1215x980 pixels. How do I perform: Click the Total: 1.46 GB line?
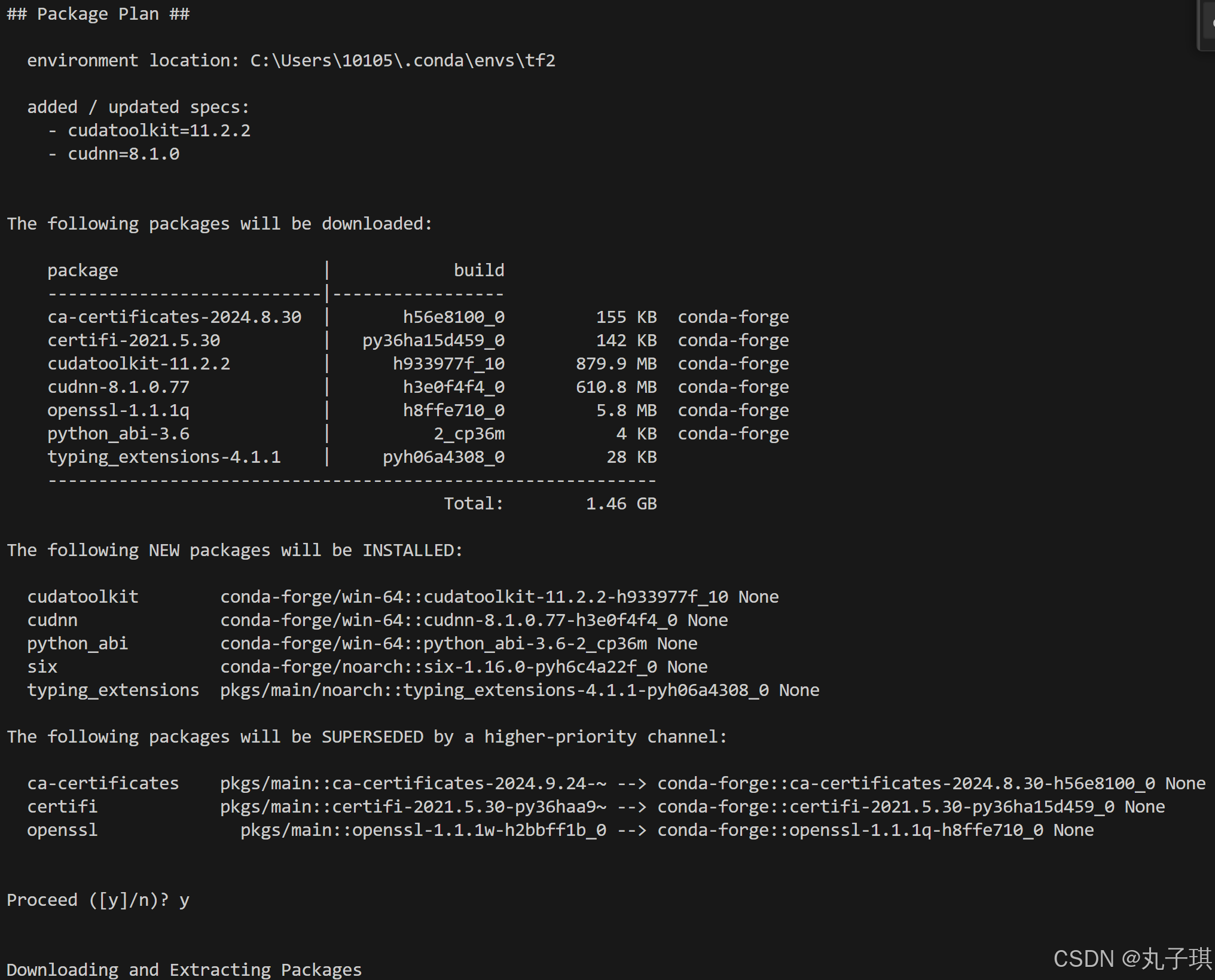[550, 503]
